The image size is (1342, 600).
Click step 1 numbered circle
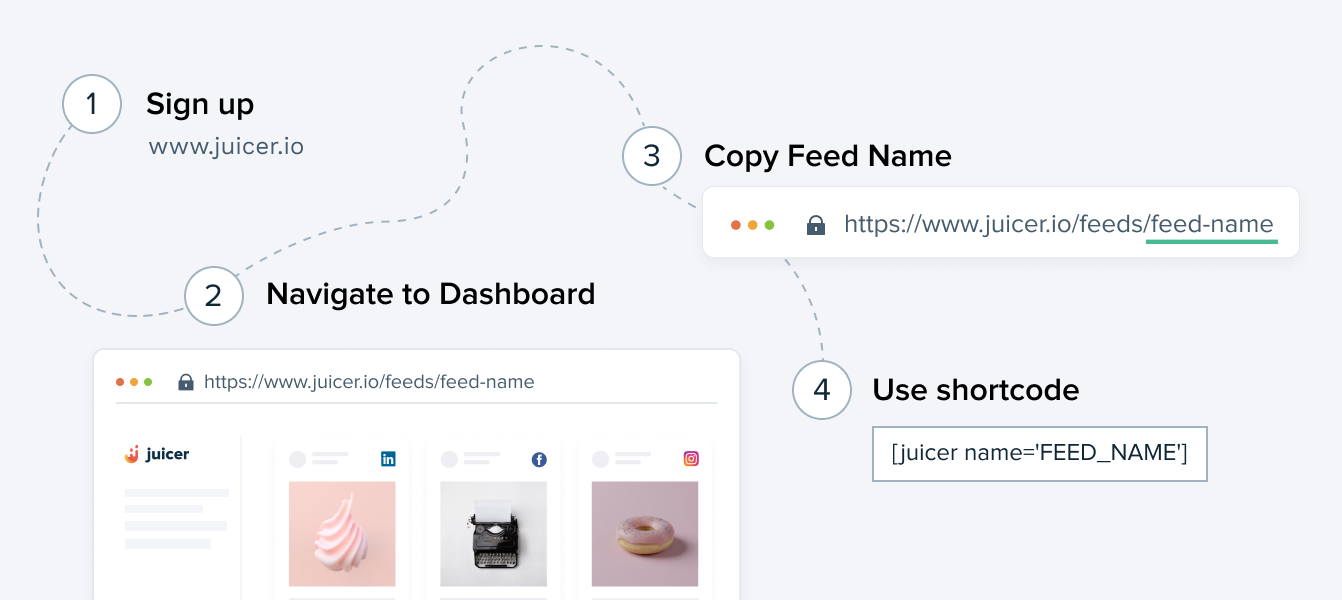click(x=92, y=104)
